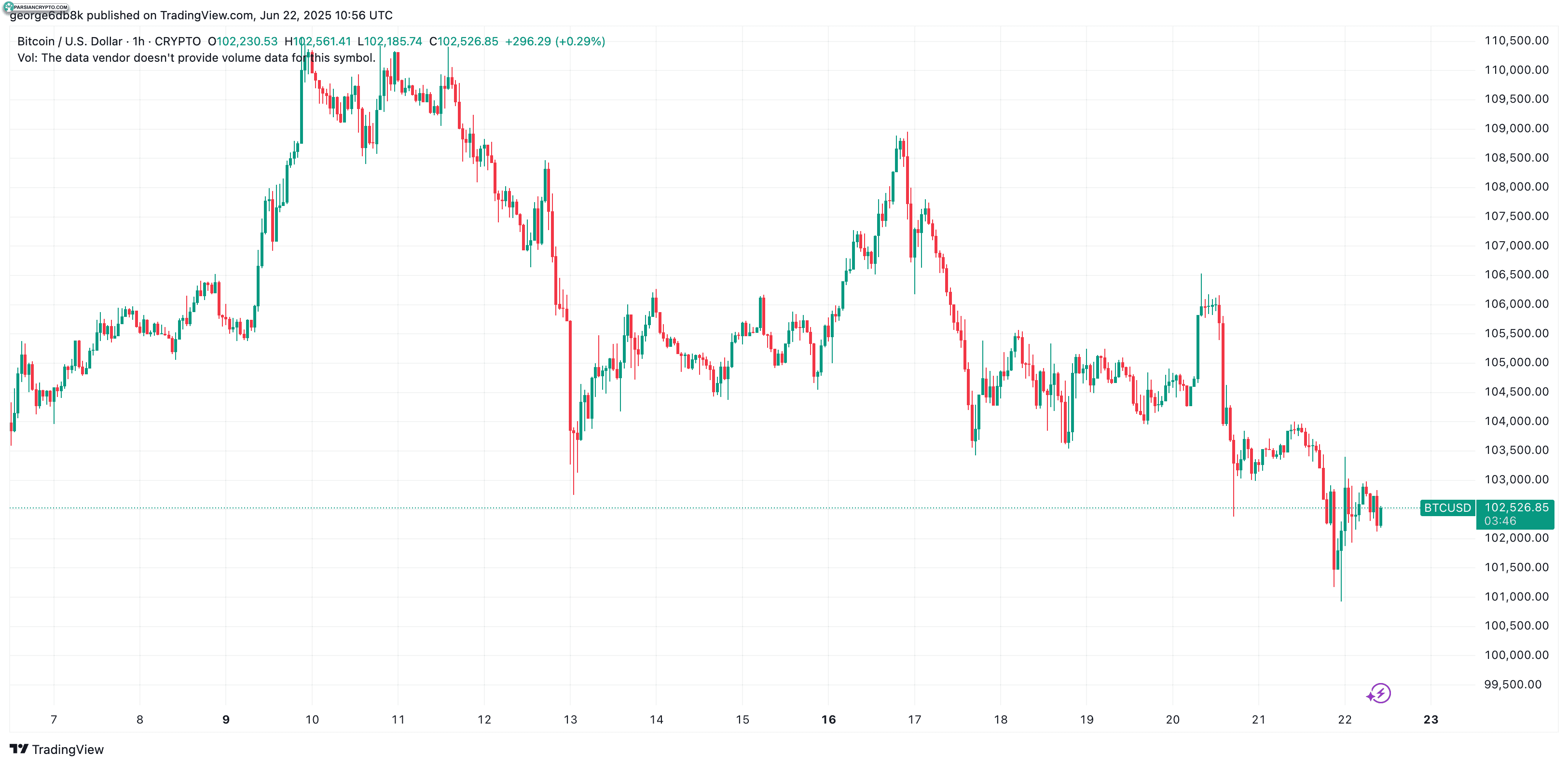Click the 03:46 countdown timer label
Image resolution: width=1568 pixels, height=766 pixels.
[x=1500, y=521]
